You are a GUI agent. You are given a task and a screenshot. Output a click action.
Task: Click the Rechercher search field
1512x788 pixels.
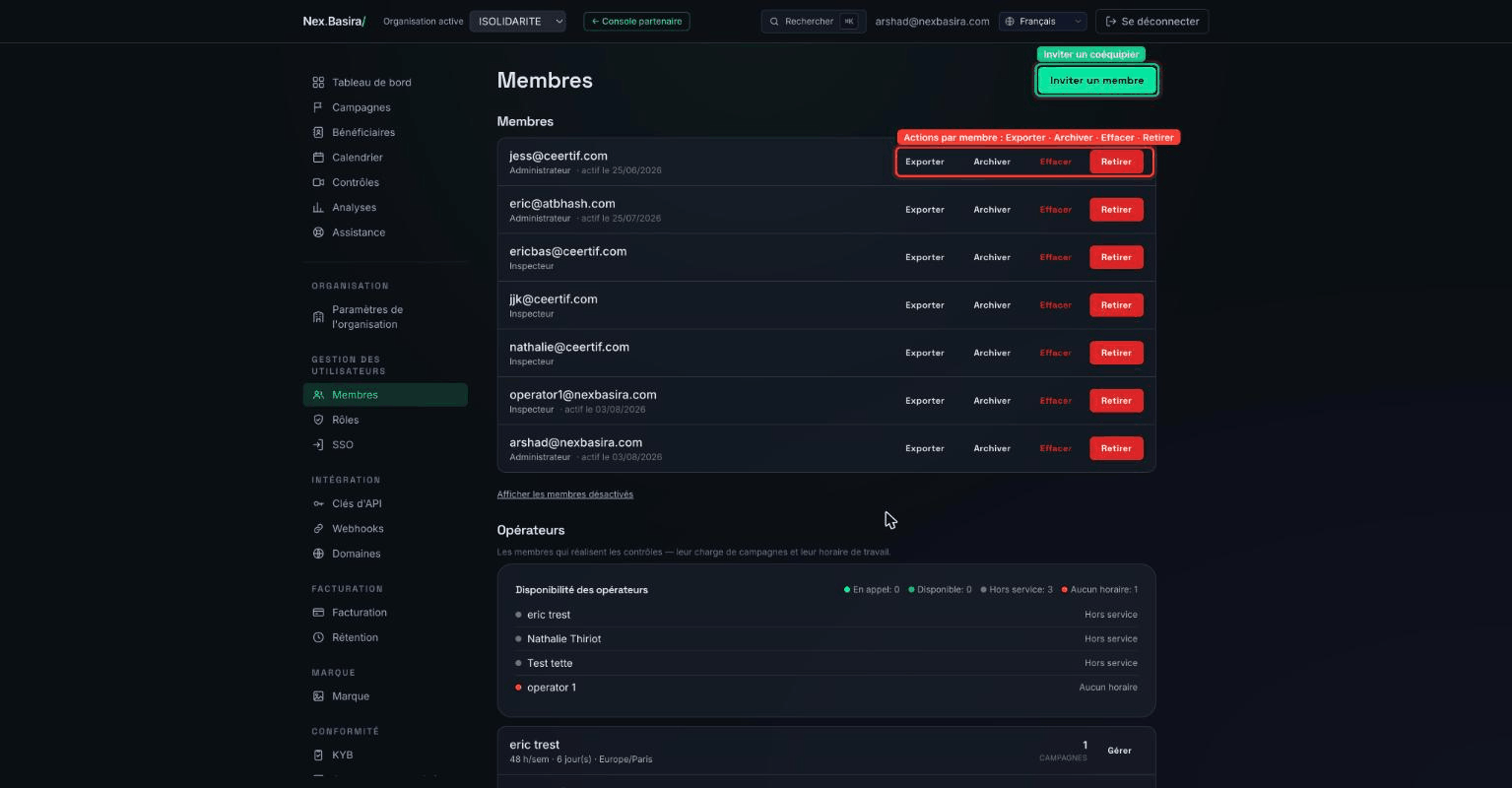click(814, 21)
